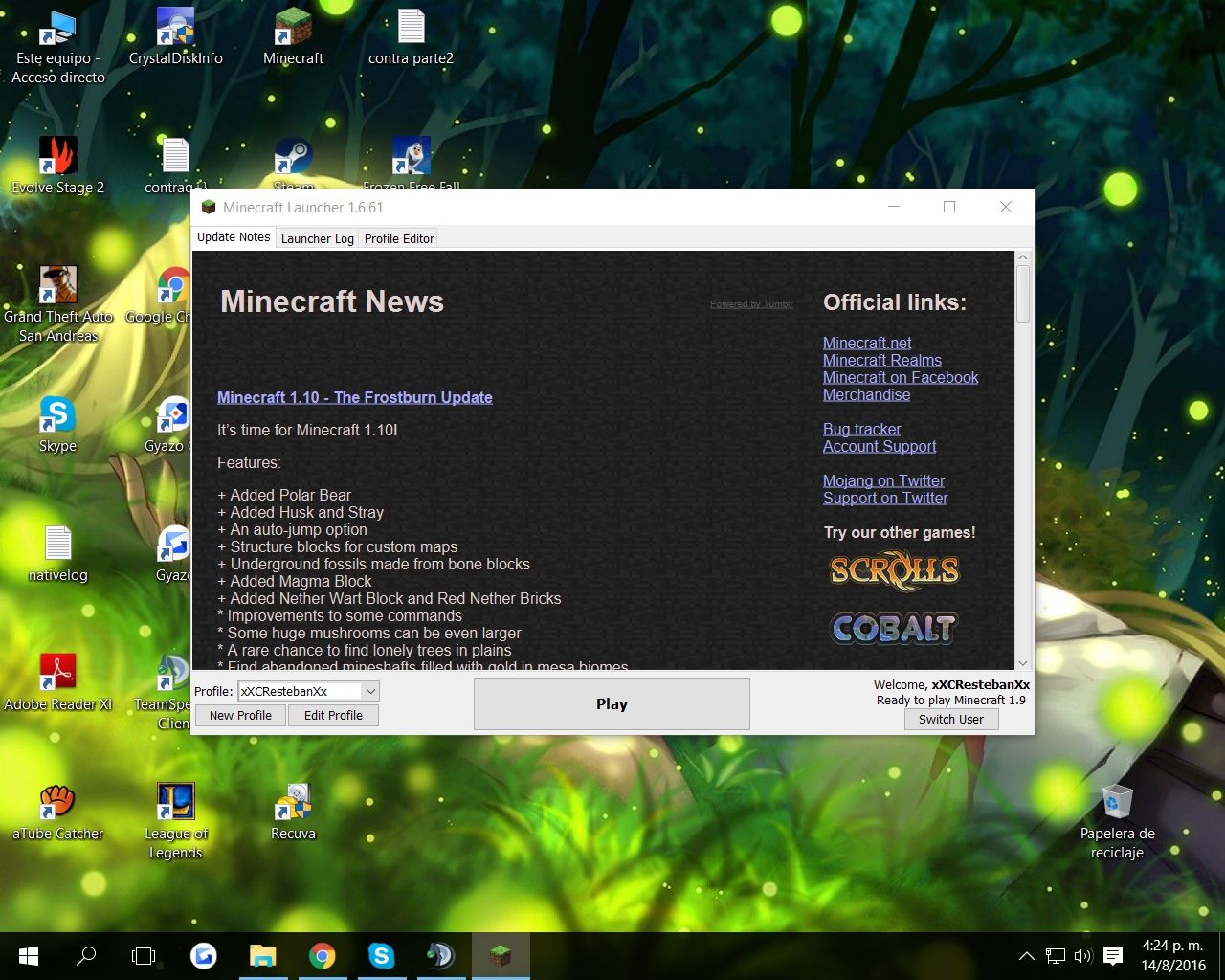
Task: Open Task View on taskbar
Action: tap(144, 956)
